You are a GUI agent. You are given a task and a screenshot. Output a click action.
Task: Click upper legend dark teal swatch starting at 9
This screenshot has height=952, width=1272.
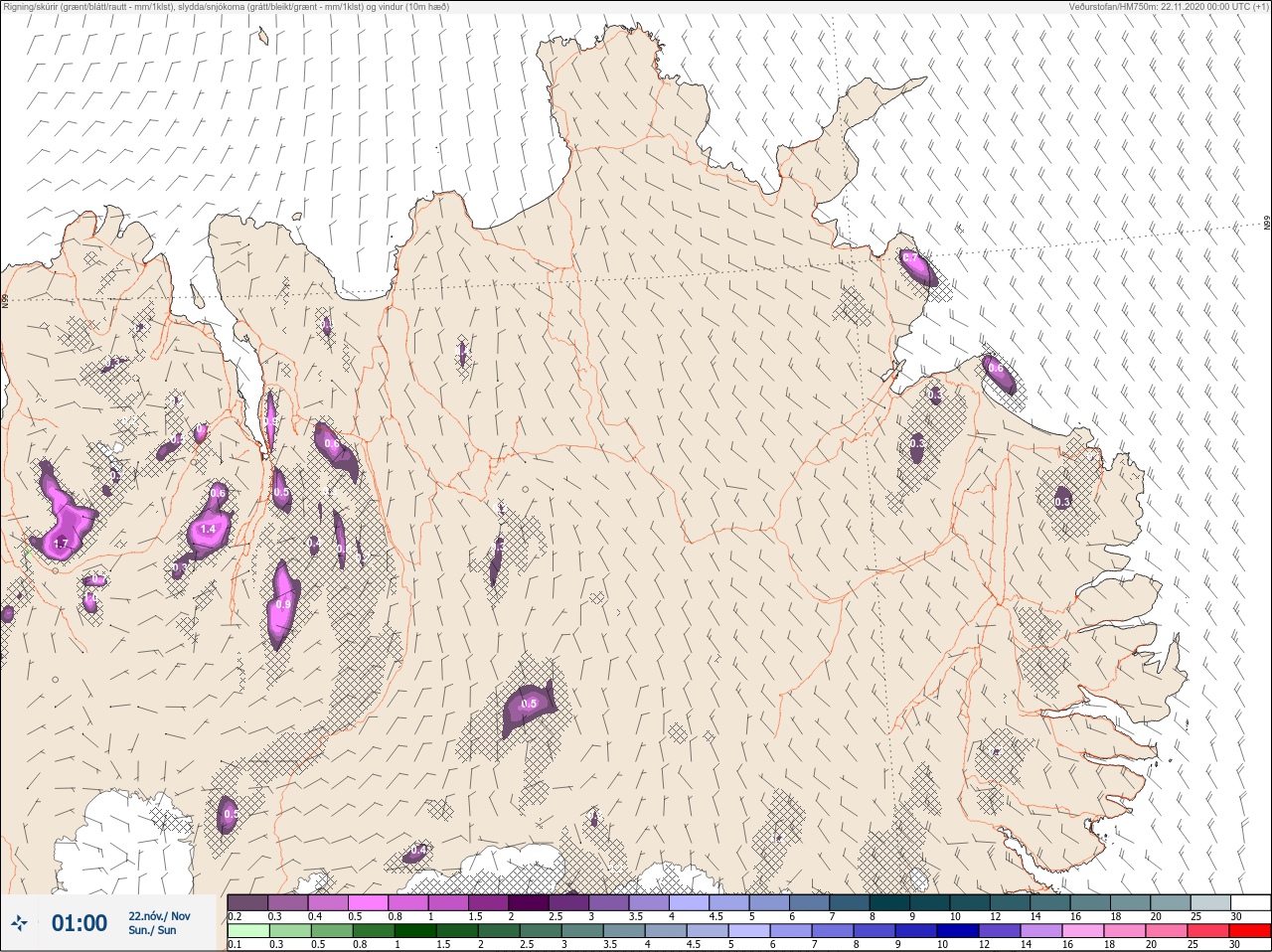(930, 902)
